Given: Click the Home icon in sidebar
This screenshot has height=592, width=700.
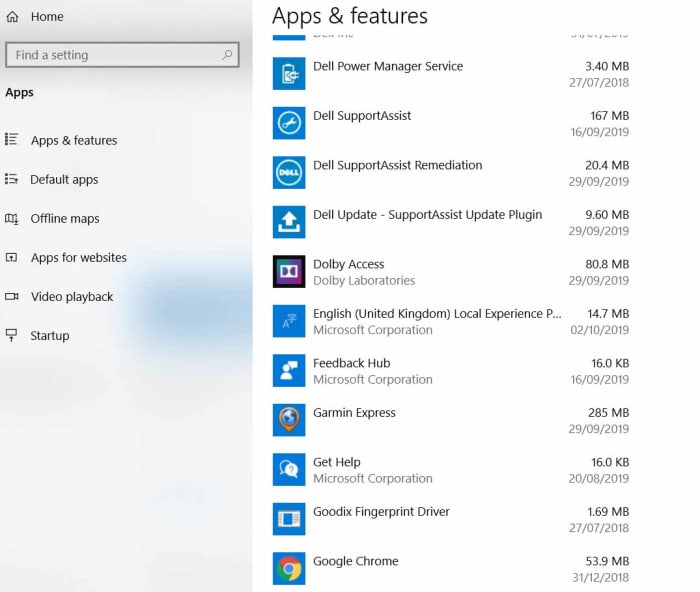Looking at the screenshot, I should tap(12, 17).
